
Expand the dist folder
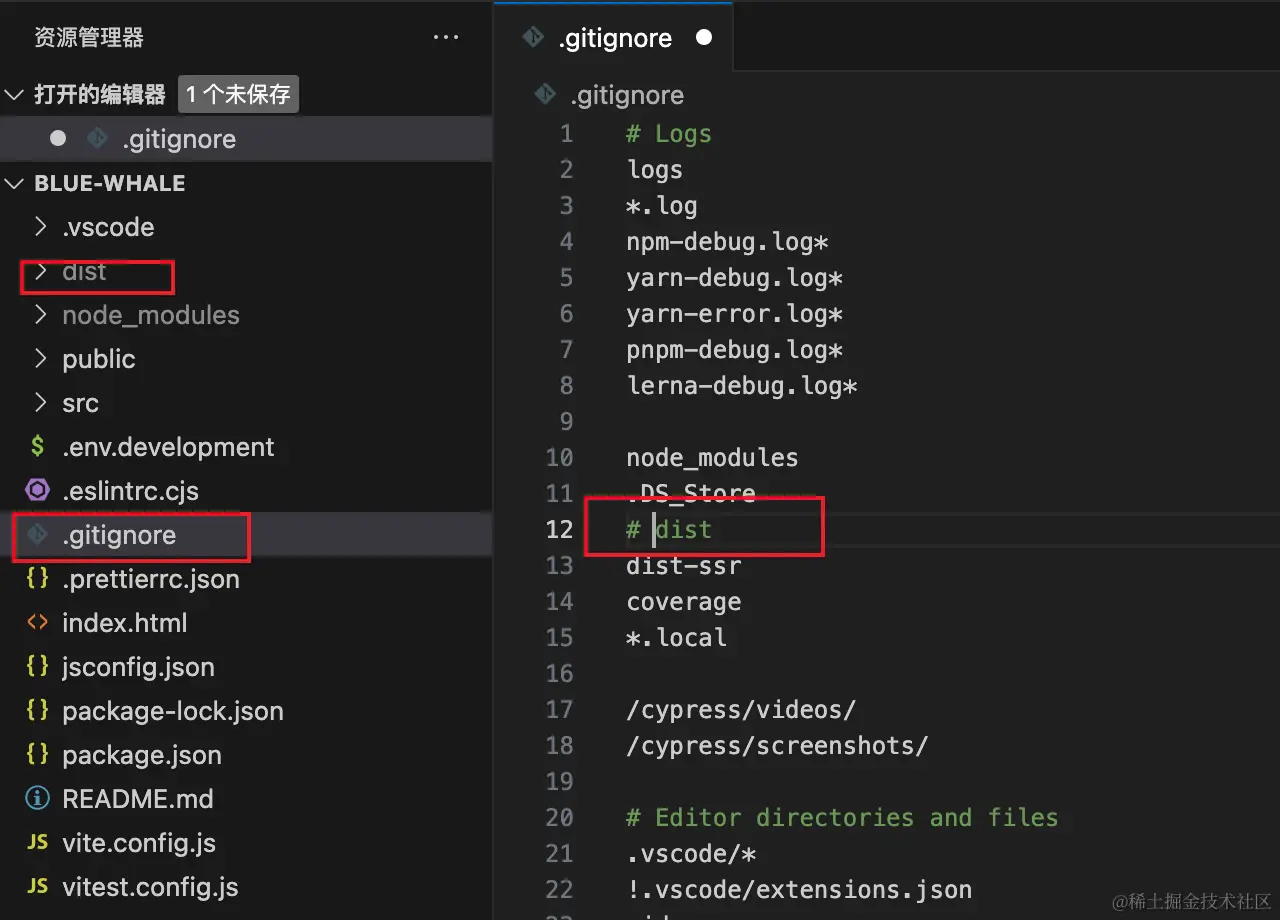click(x=40, y=271)
